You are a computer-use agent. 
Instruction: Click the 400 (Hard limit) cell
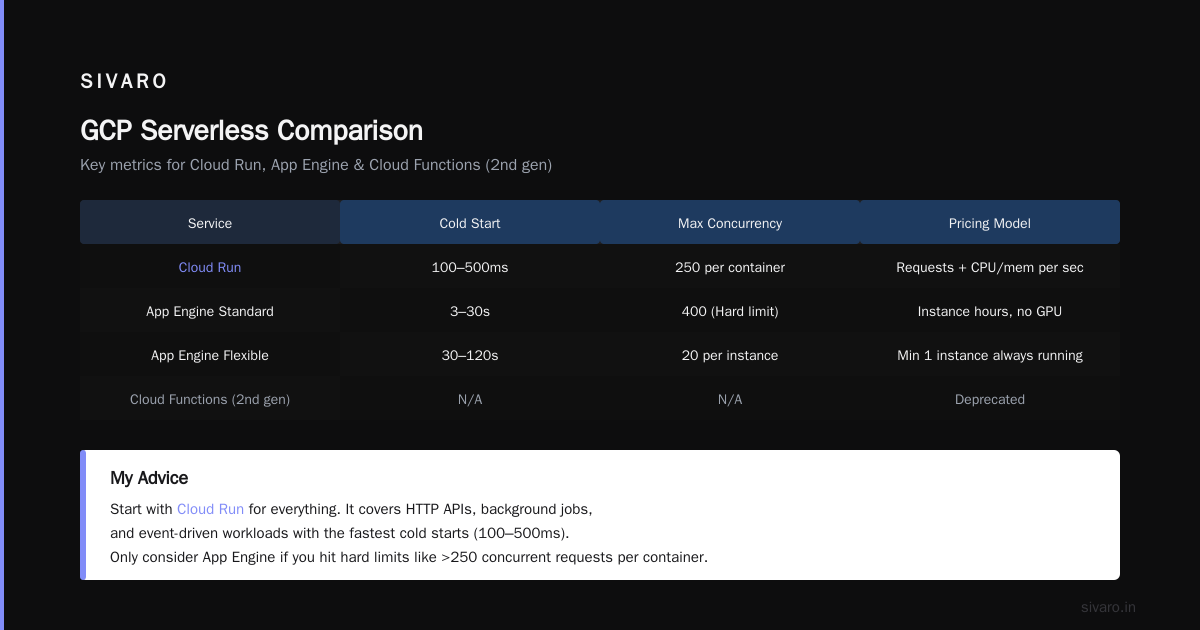tap(730, 311)
